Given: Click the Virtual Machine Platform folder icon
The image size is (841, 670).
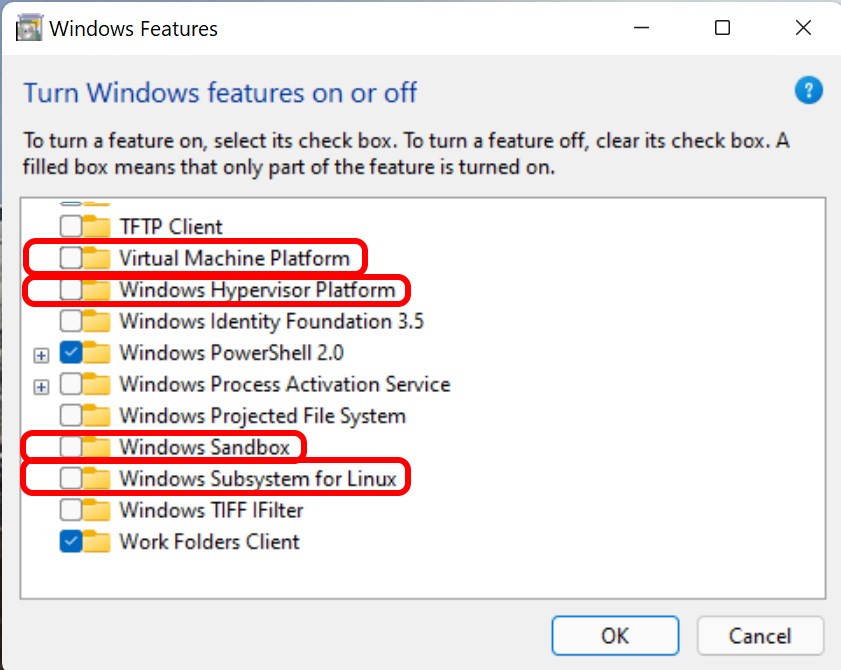Looking at the screenshot, I should pyautogui.click(x=96, y=257).
